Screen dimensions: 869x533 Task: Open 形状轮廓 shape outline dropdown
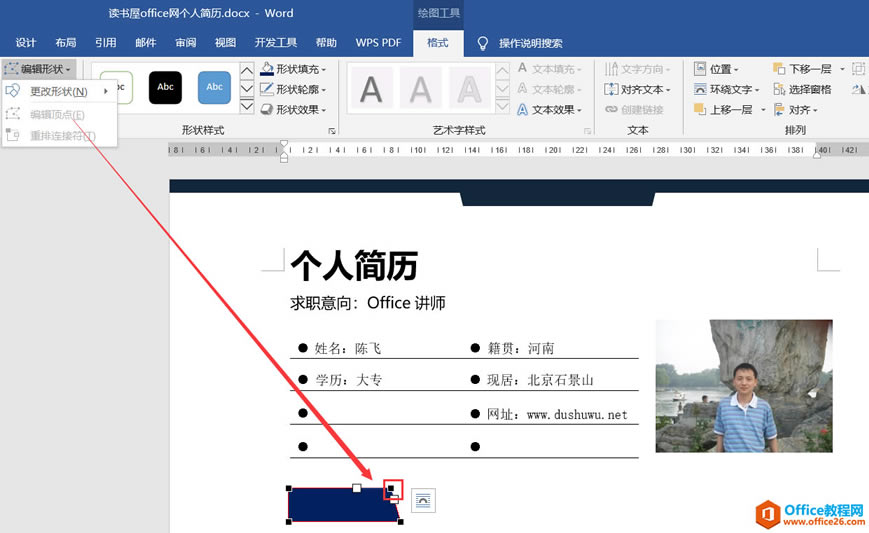[x=294, y=89]
